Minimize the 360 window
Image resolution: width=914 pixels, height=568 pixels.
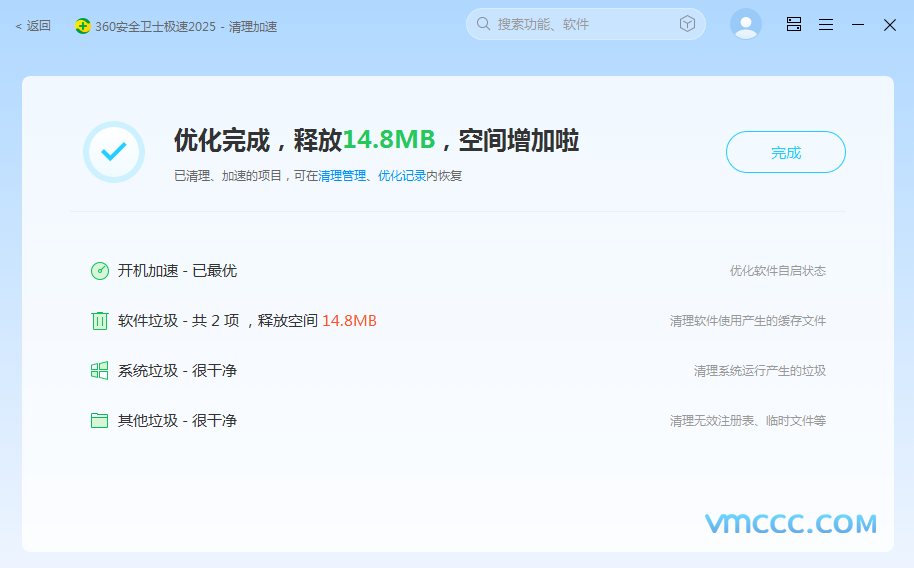point(858,25)
